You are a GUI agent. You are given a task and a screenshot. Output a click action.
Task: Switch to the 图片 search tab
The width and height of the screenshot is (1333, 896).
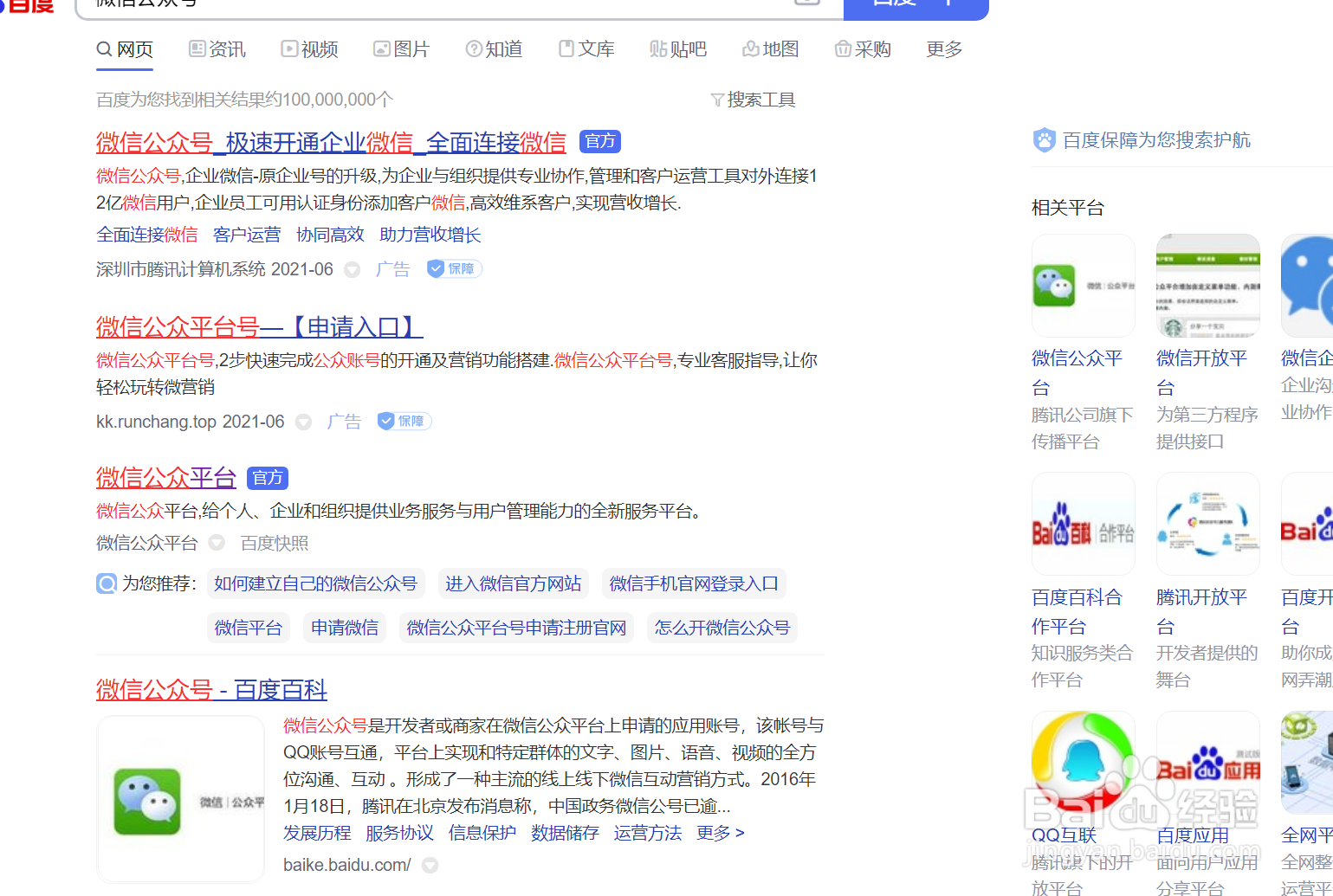pyautogui.click(x=402, y=49)
